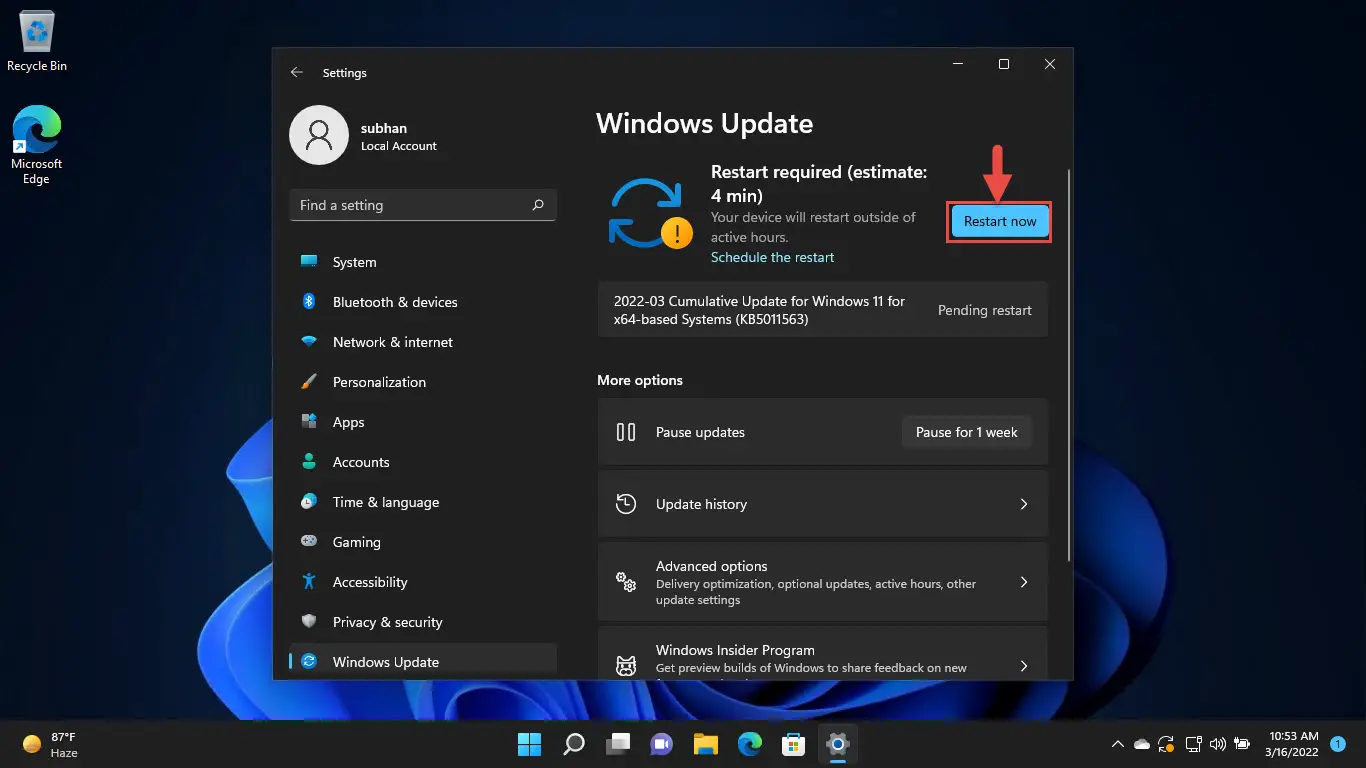Click the Update history clock icon

click(626, 504)
